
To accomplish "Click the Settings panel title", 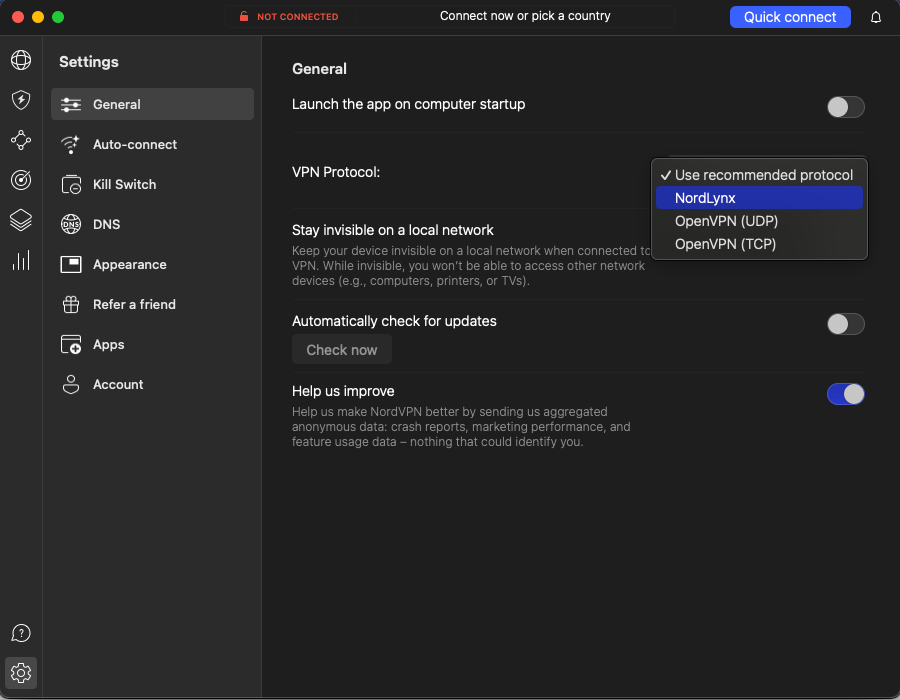I will point(89,62).
